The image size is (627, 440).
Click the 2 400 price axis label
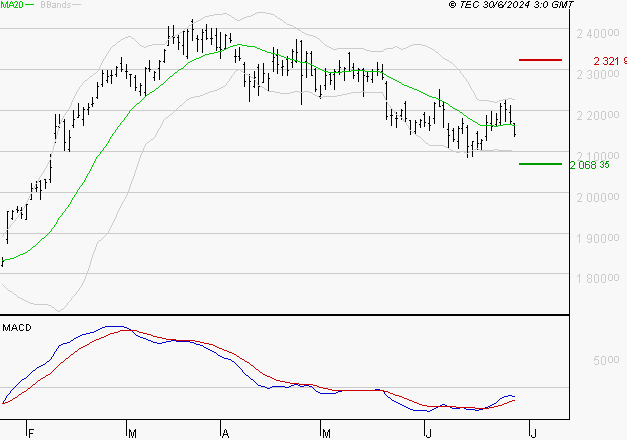pyautogui.click(x=597, y=34)
